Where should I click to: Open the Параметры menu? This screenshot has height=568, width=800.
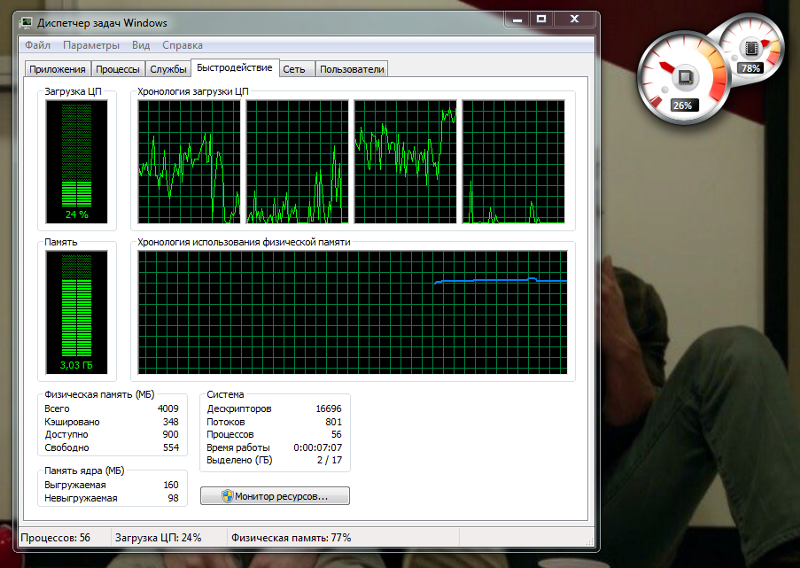pyautogui.click(x=91, y=45)
